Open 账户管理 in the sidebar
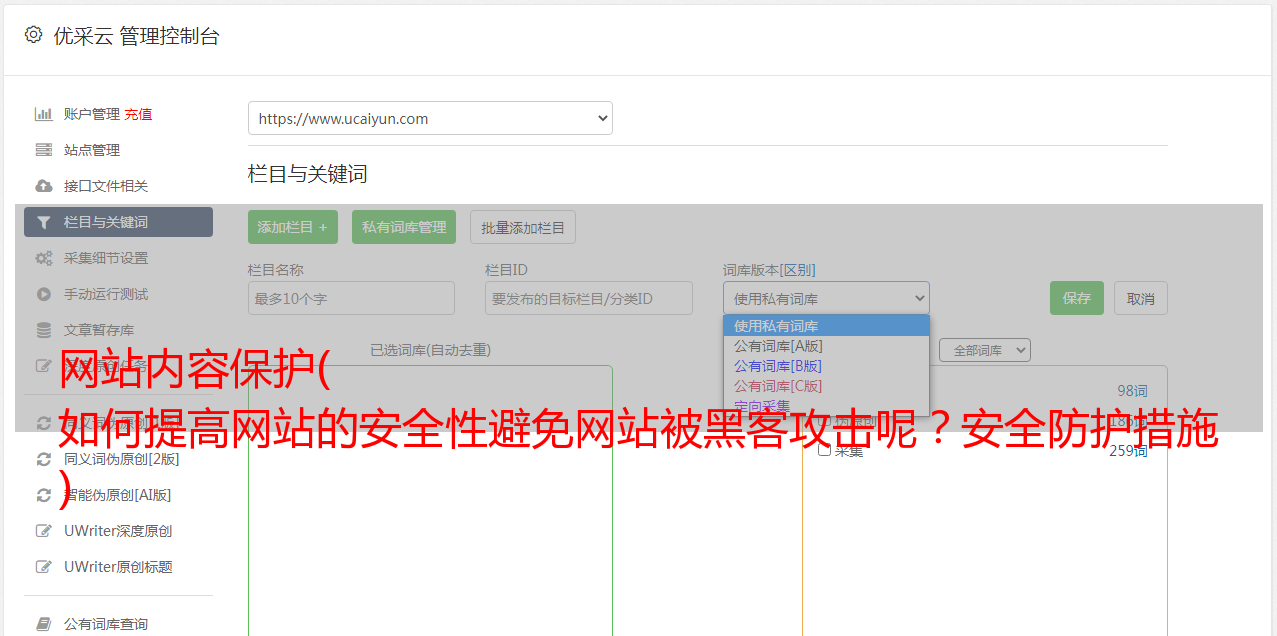 [92, 114]
